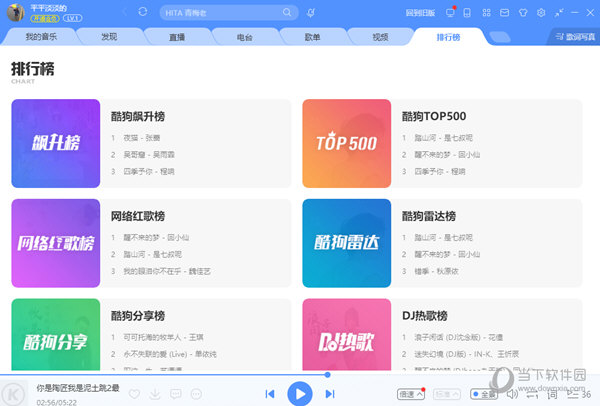Open the 酷狗分享 green cover

coord(56,334)
